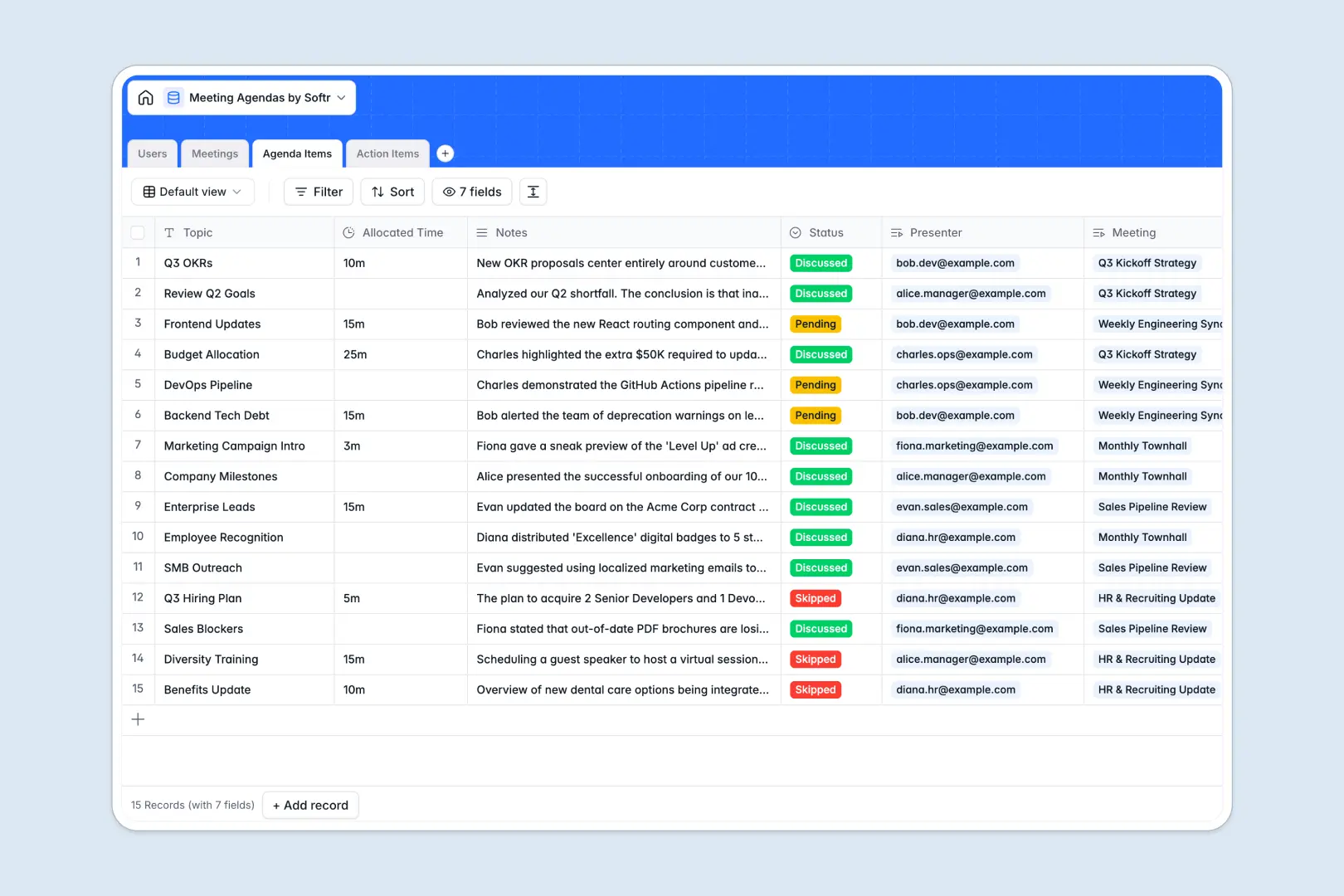This screenshot has width=1344, height=896.
Task: Click the notes icon on the Notes column
Action: (x=483, y=232)
